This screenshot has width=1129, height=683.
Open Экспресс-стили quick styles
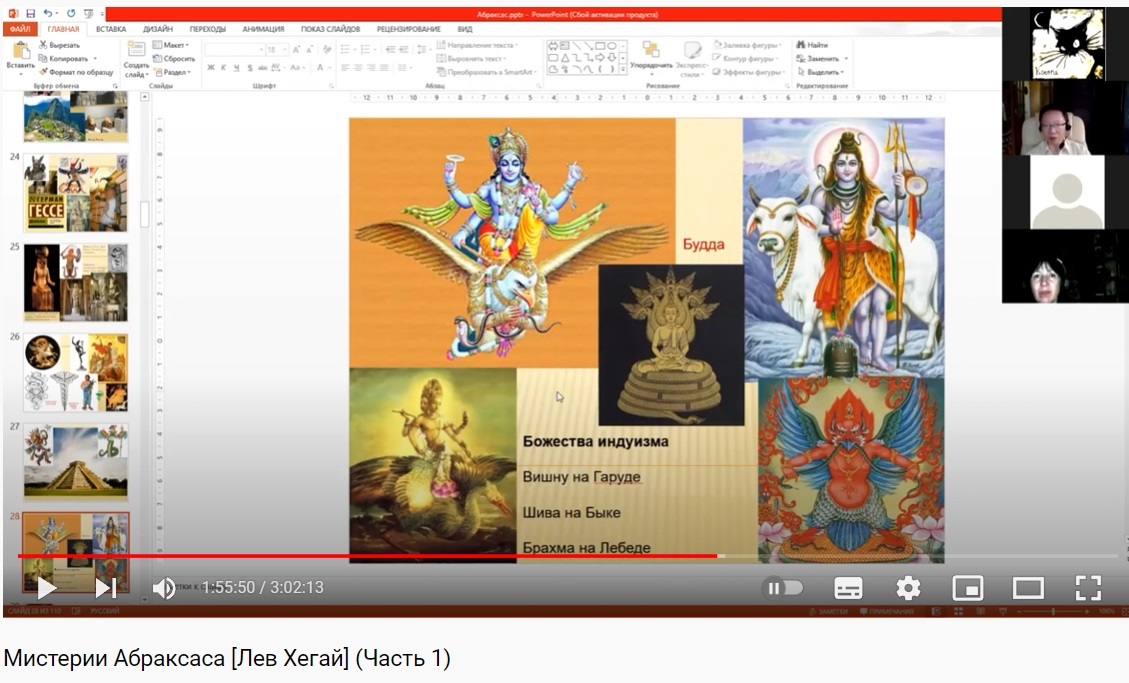[x=691, y=58]
